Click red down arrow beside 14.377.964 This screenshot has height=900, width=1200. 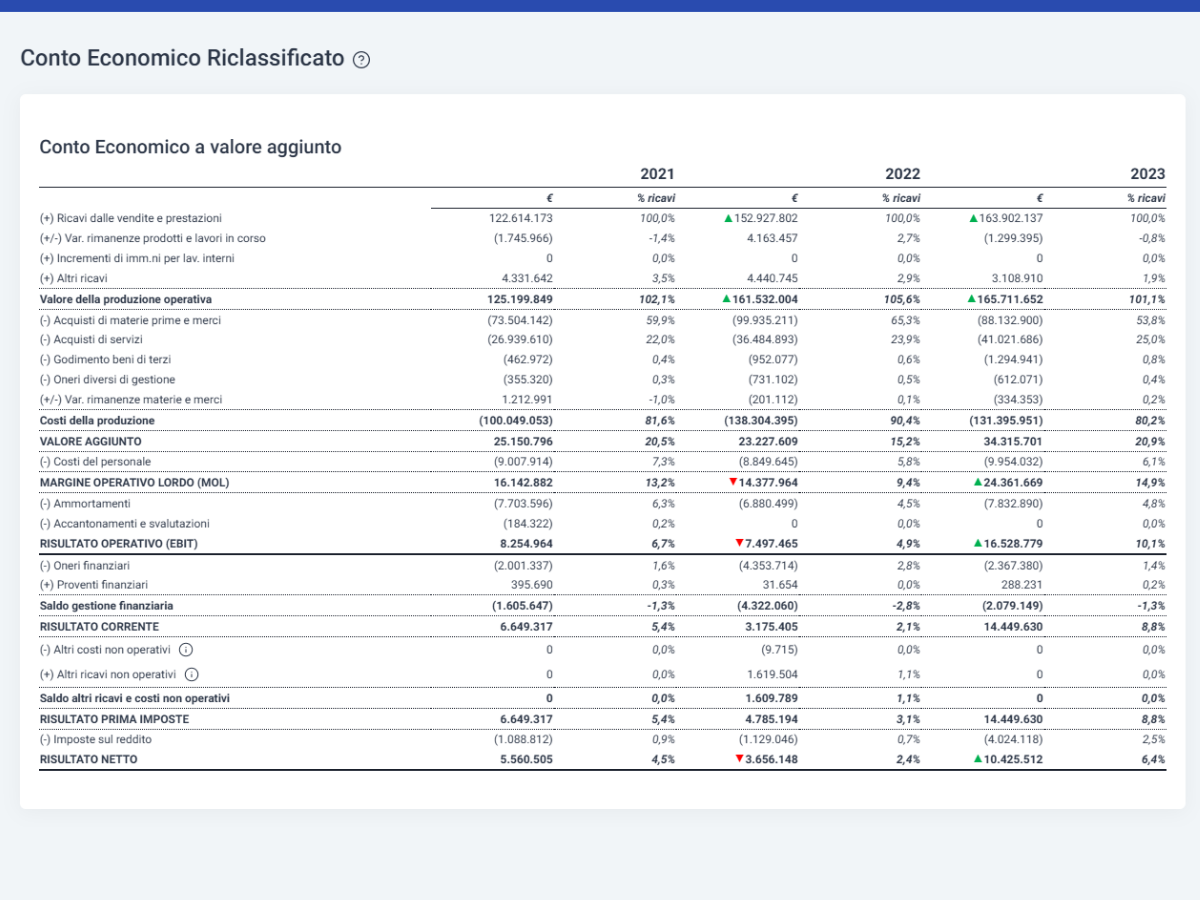click(x=733, y=482)
